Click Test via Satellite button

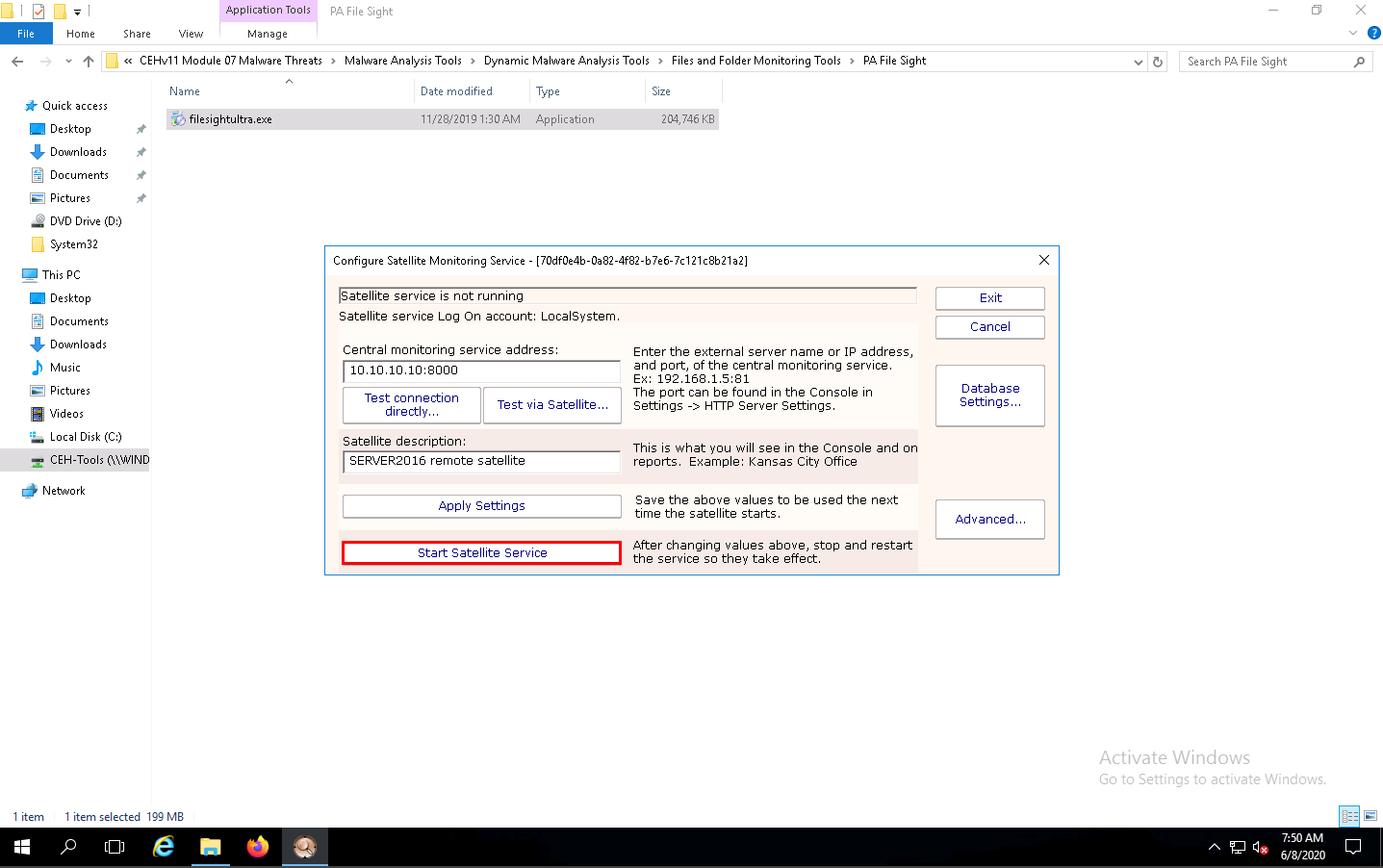tap(552, 405)
